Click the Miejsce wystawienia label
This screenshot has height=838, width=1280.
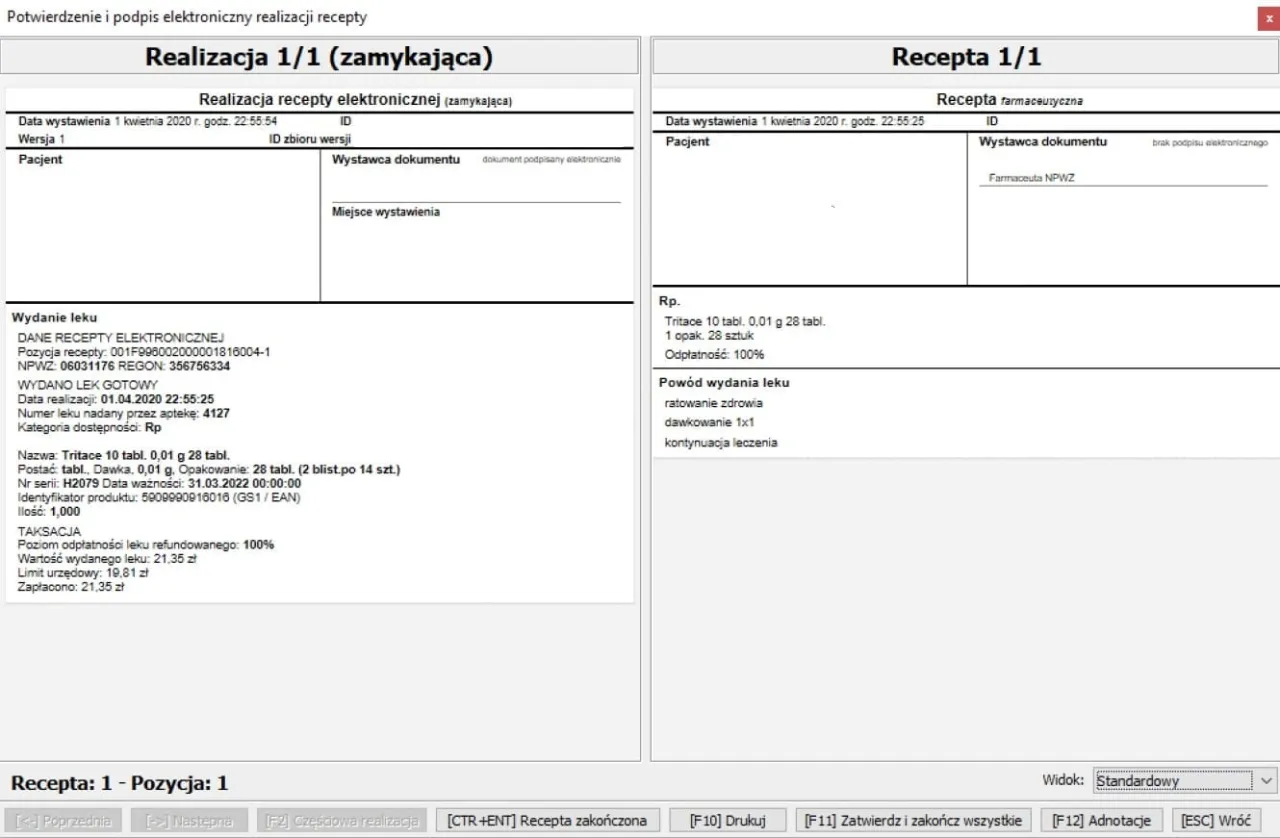click(386, 212)
